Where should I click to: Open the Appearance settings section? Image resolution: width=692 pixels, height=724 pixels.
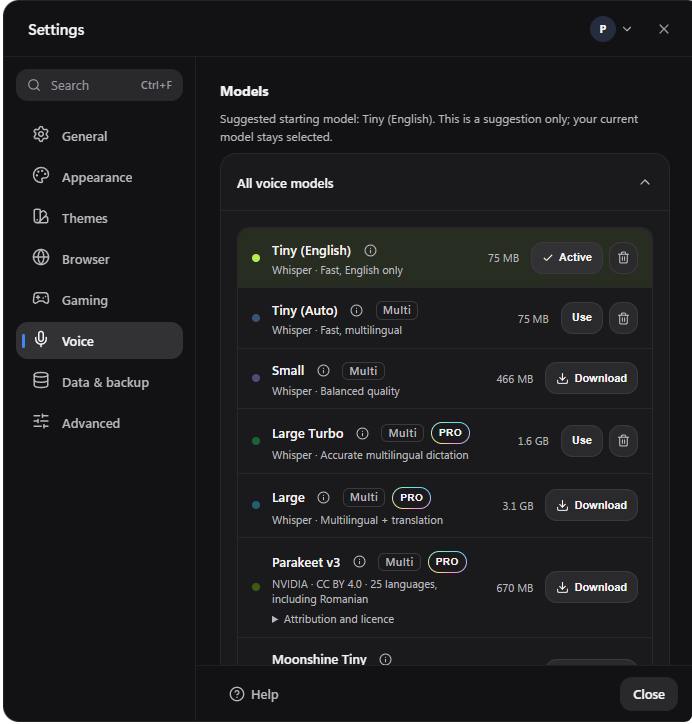coord(99,177)
